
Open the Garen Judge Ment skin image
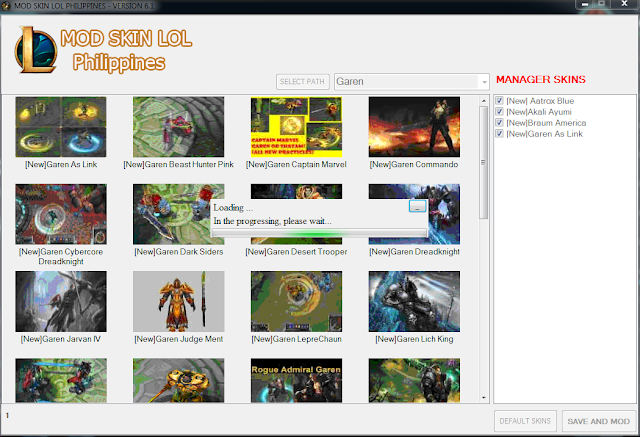178,302
